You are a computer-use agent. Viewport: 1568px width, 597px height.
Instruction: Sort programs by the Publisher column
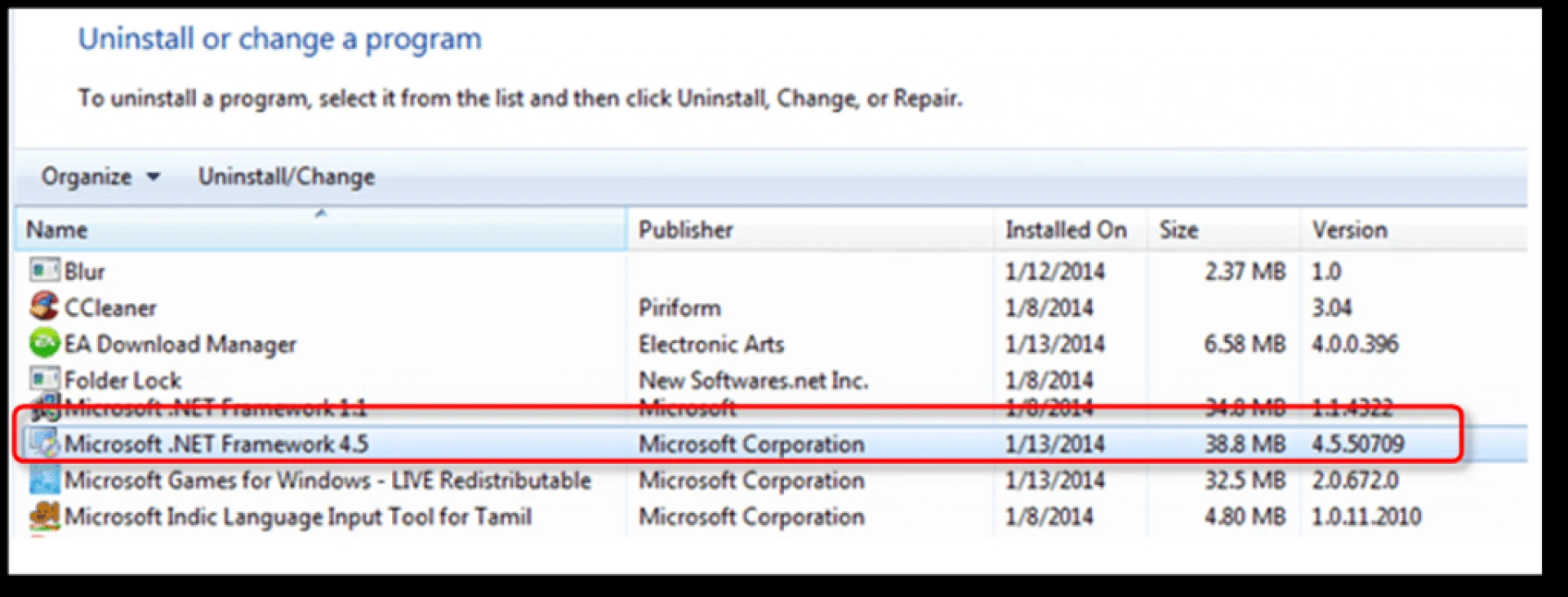(685, 230)
